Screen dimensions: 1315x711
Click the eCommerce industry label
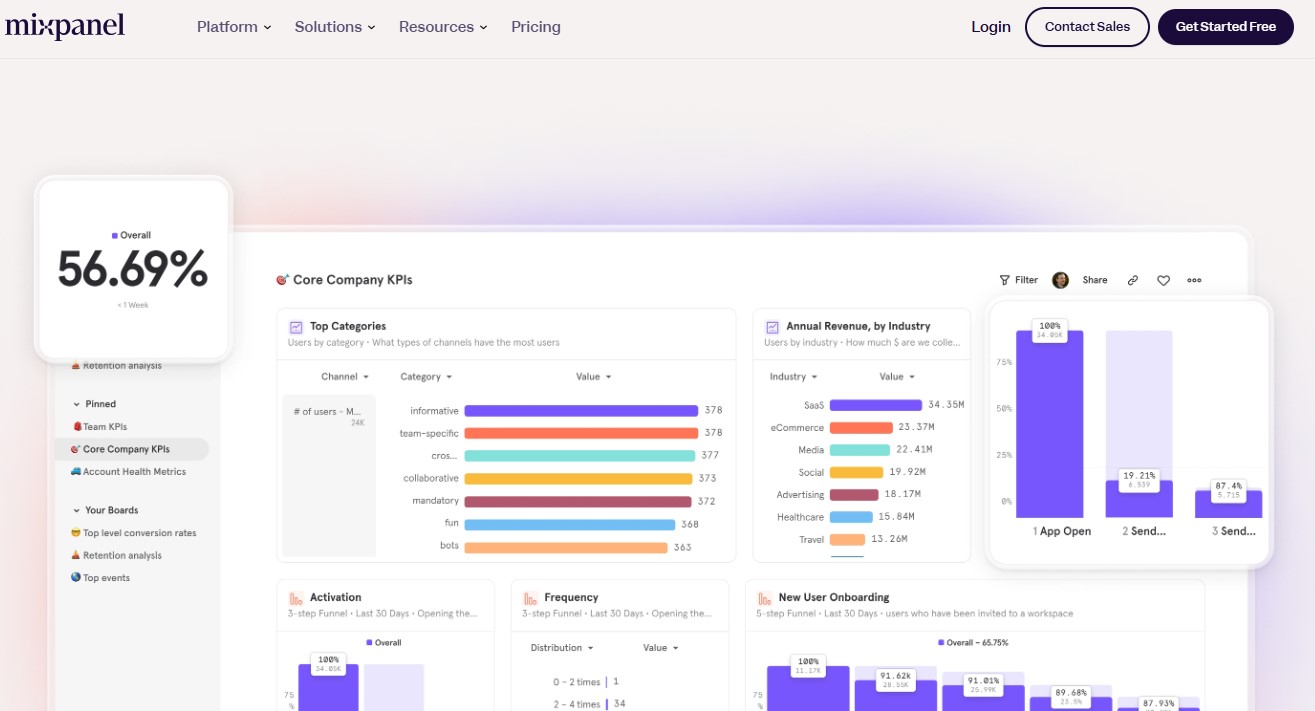[797, 428]
